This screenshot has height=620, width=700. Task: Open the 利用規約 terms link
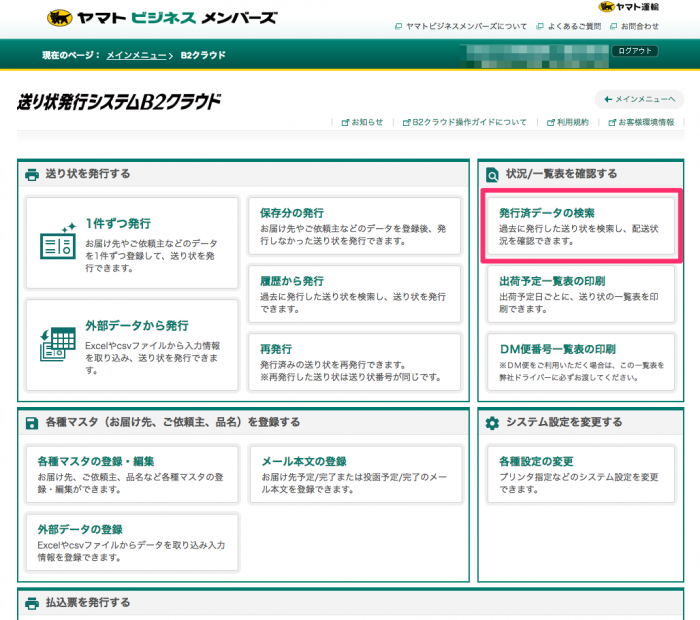(x=573, y=122)
